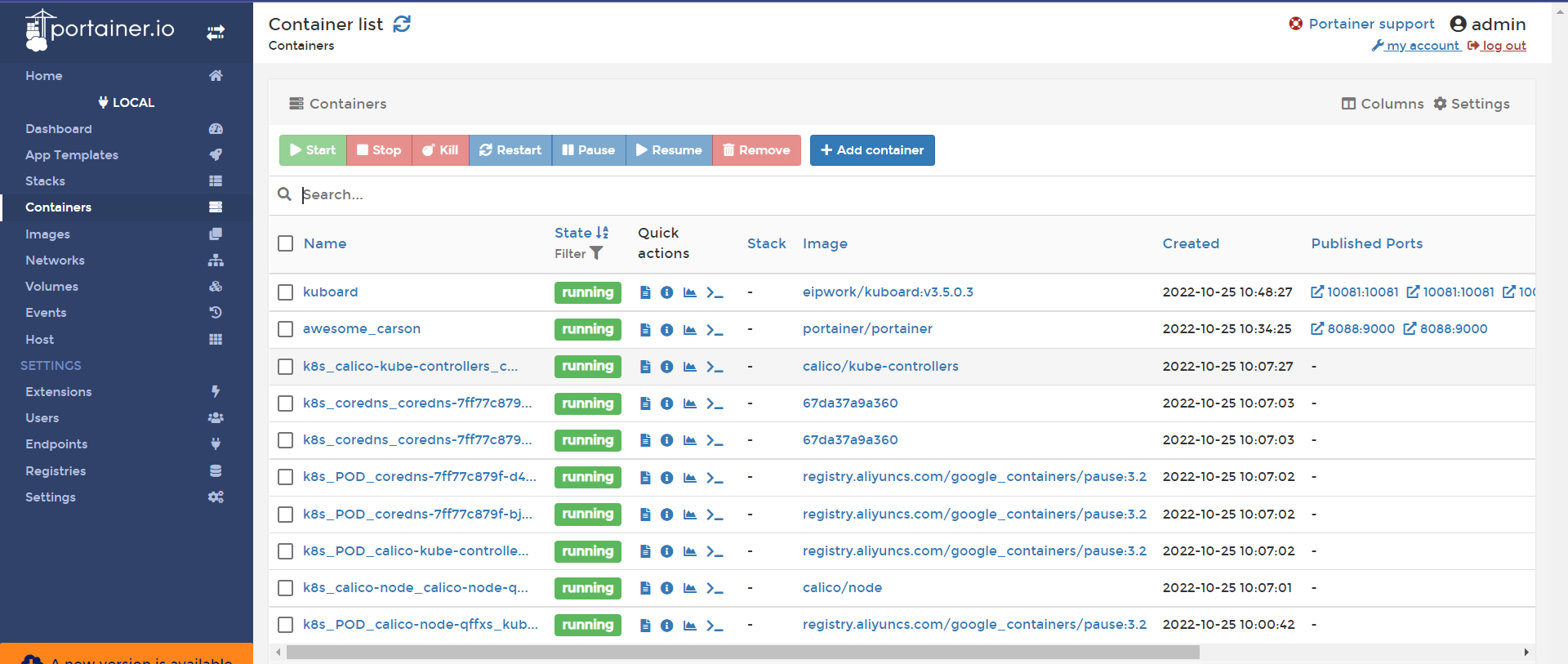Sort by Image column header
The image size is (1568, 664).
point(825,243)
